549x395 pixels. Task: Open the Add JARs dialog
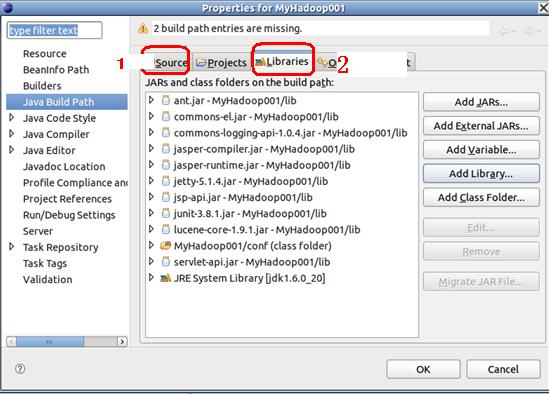click(x=481, y=102)
